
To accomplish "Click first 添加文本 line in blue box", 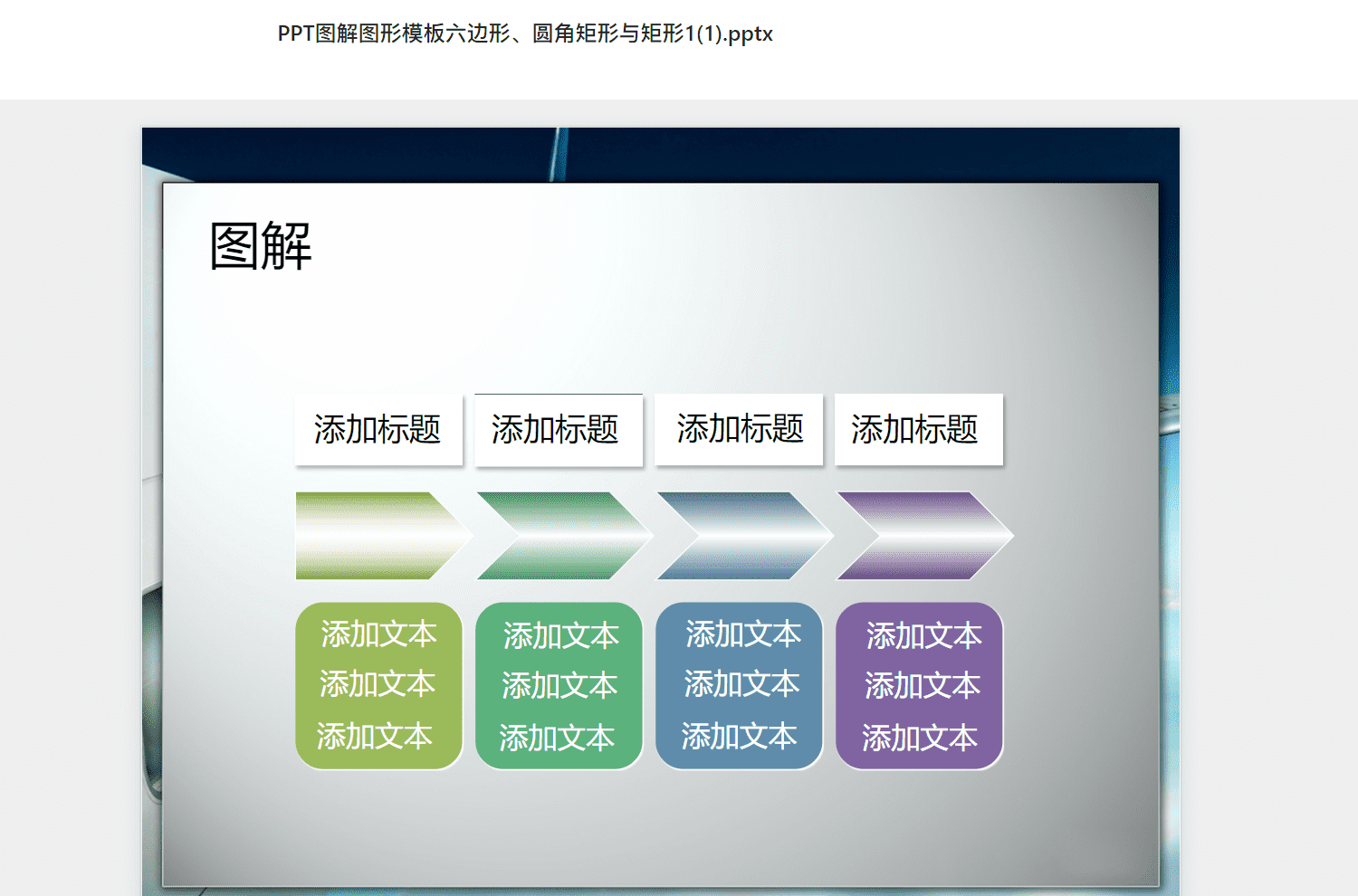I will (743, 634).
